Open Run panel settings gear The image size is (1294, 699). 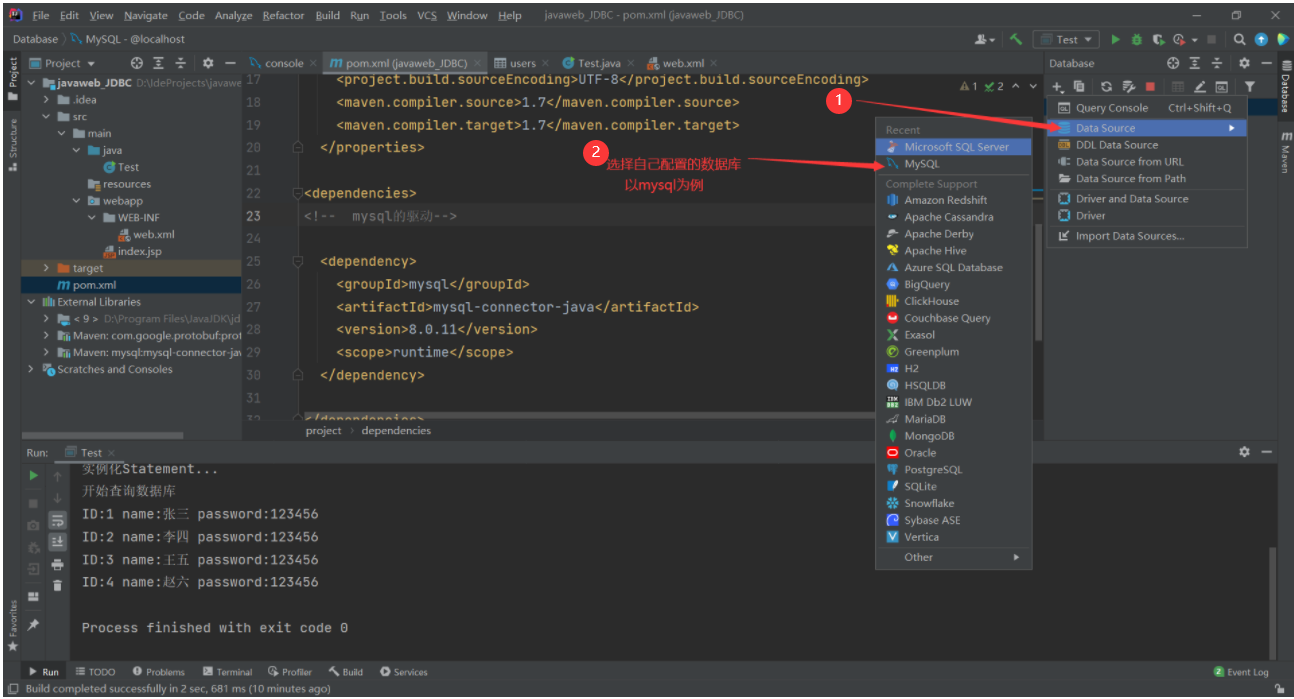coord(1244,452)
